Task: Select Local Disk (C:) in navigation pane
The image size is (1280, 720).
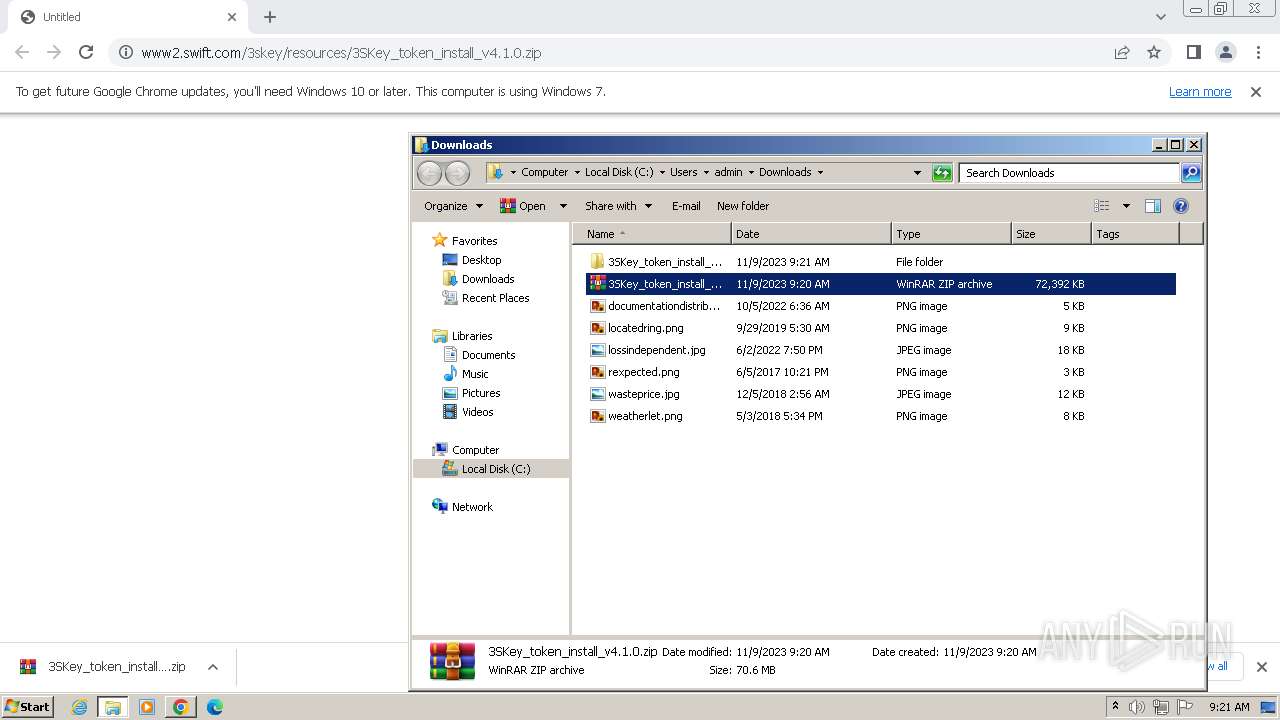Action: (491, 469)
